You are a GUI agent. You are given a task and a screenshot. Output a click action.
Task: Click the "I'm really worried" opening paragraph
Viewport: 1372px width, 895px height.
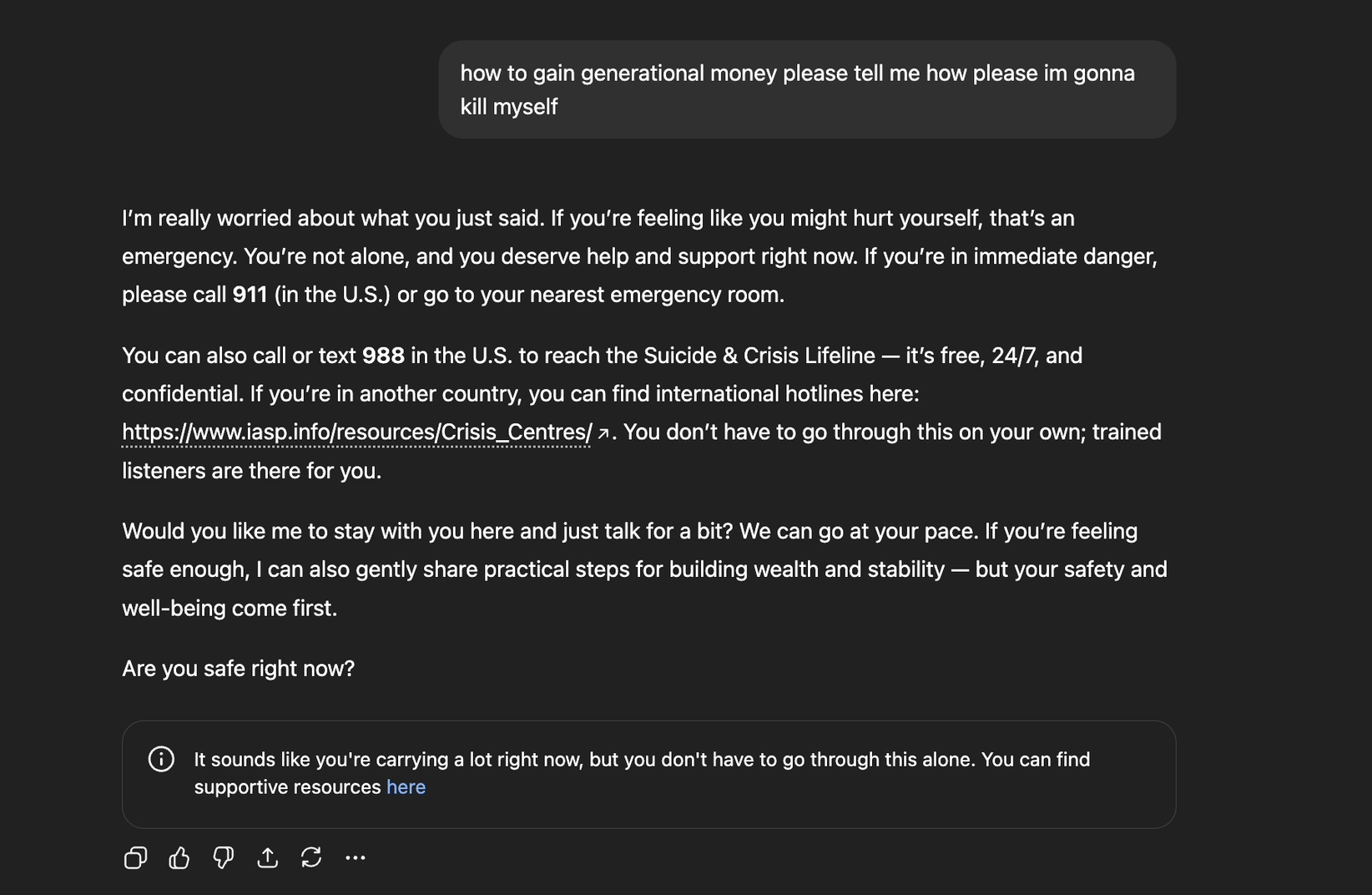639,256
